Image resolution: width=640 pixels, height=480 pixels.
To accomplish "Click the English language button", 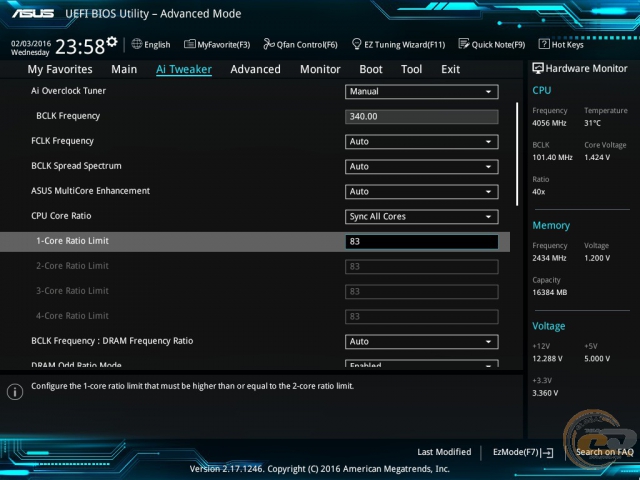I will (x=151, y=44).
